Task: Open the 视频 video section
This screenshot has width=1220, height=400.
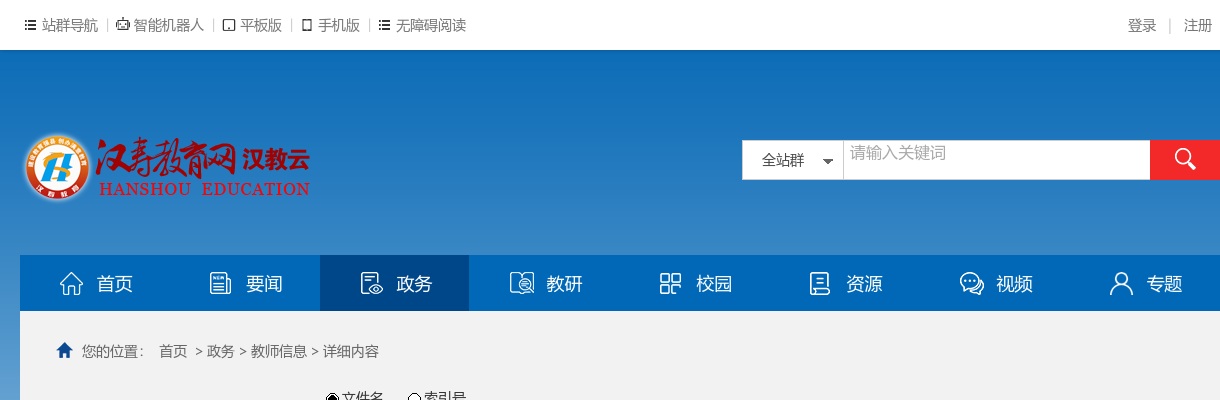Action: [995, 284]
